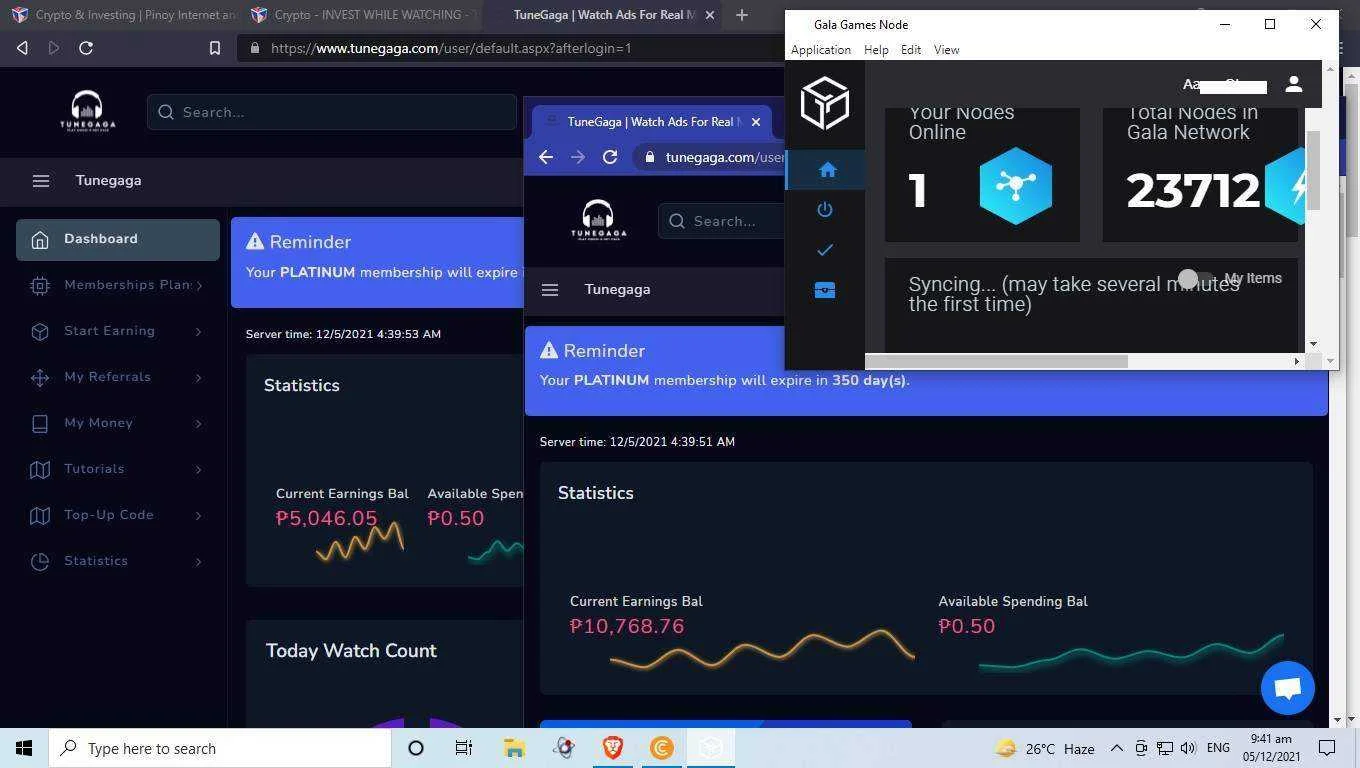
Task: Go back in the front TuneGaga window
Action: (546, 157)
